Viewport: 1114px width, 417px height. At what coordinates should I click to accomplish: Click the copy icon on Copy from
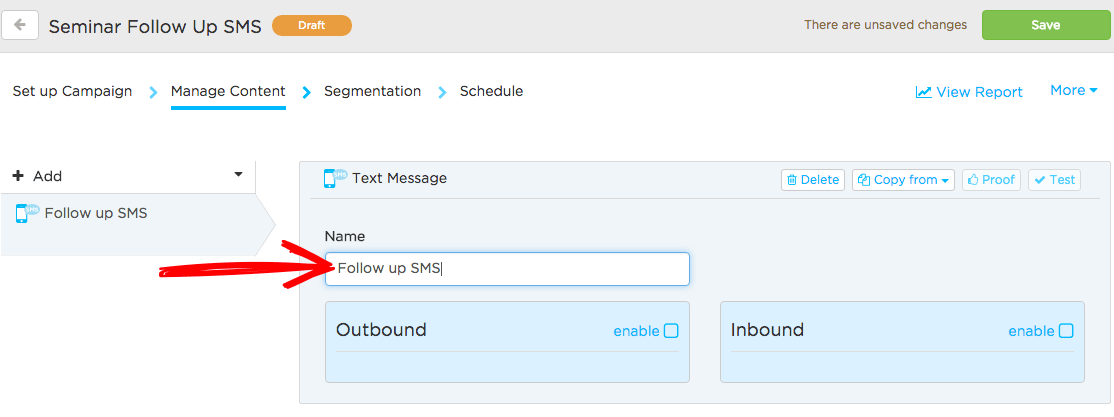[x=864, y=180]
